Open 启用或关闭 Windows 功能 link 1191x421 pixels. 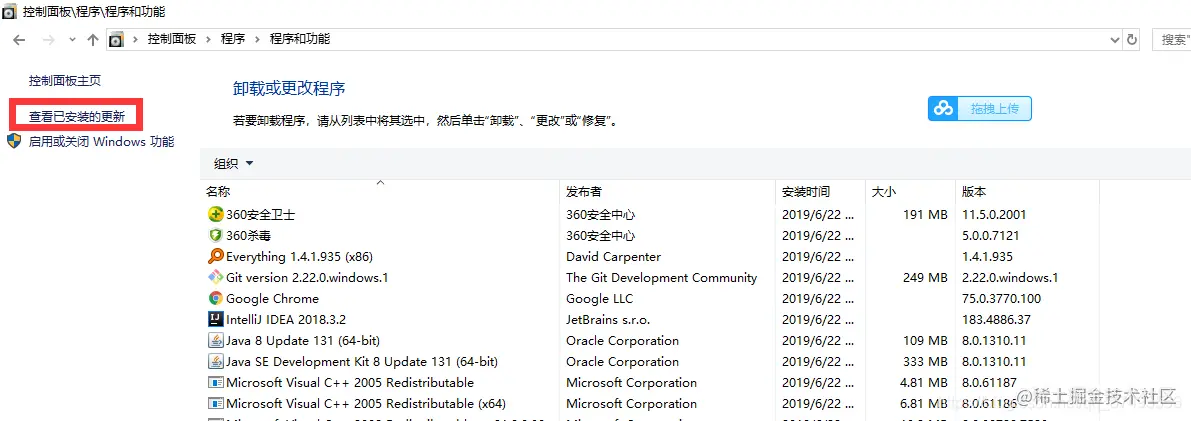click(x=101, y=141)
